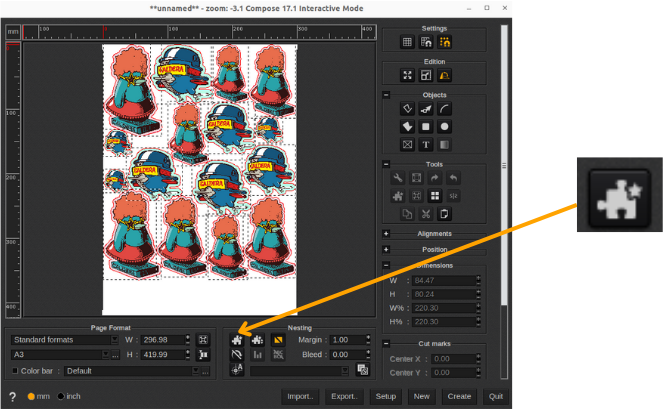This screenshot has height=409, width=663.
Task: Select the mm unit radio button
Action: (32, 396)
